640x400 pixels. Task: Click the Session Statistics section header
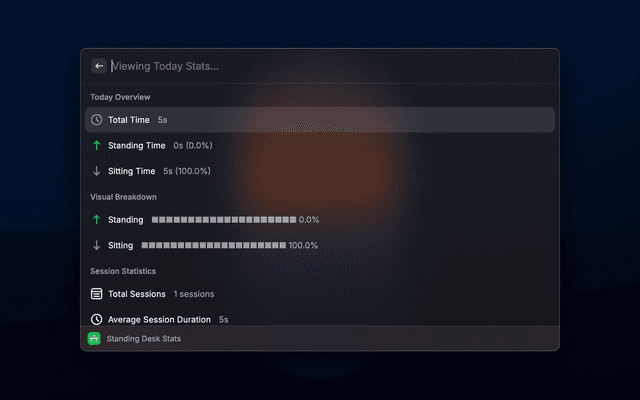click(123, 271)
